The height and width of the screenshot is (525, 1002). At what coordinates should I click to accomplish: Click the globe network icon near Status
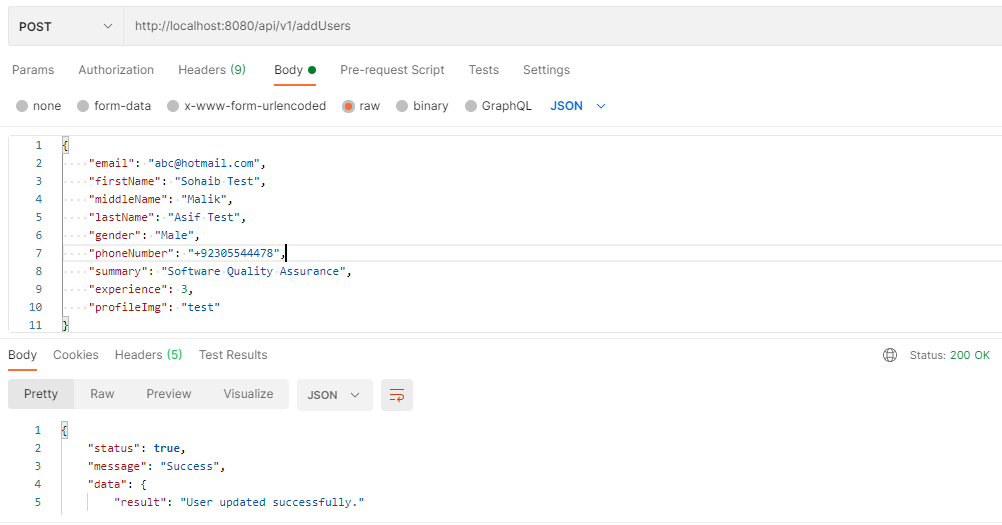(x=890, y=355)
